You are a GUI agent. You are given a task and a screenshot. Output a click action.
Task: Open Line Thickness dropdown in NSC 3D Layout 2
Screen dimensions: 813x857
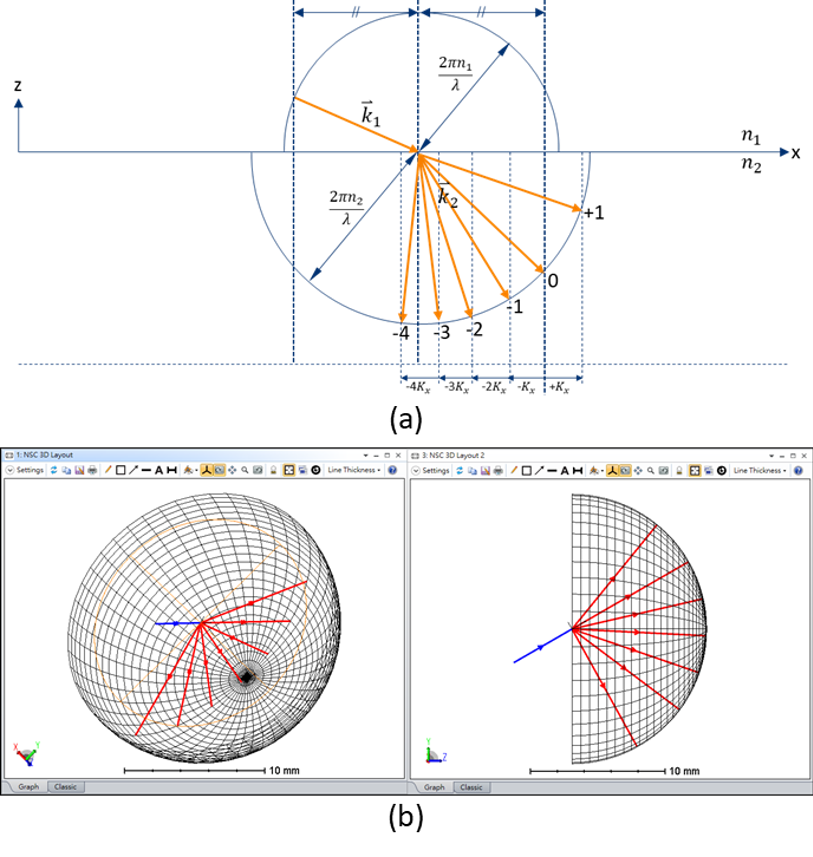(x=760, y=470)
